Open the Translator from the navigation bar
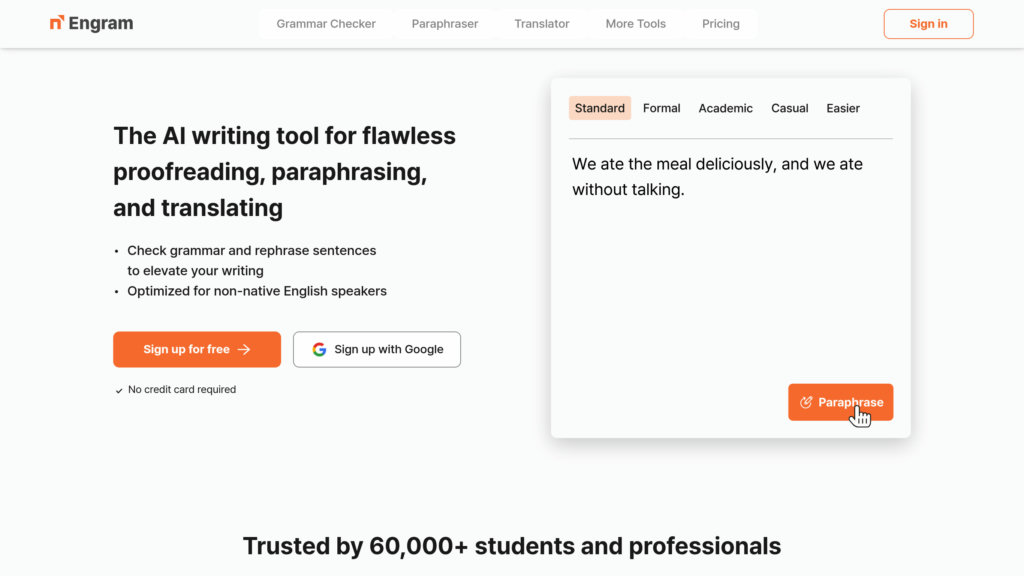Image resolution: width=1024 pixels, height=576 pixels. click(x=542, y=24)
